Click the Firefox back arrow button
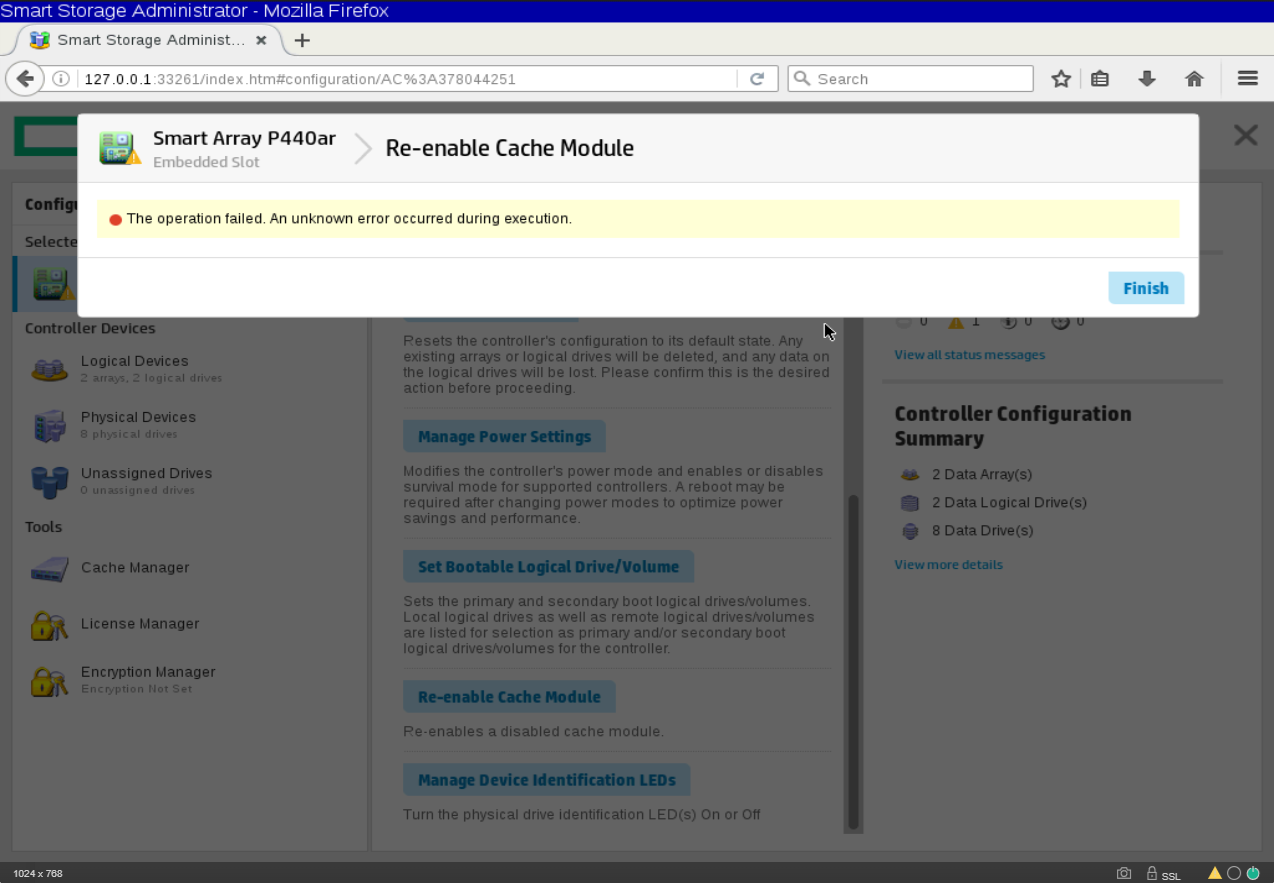This screenshot has width=1274, height=883. (25, 79)
